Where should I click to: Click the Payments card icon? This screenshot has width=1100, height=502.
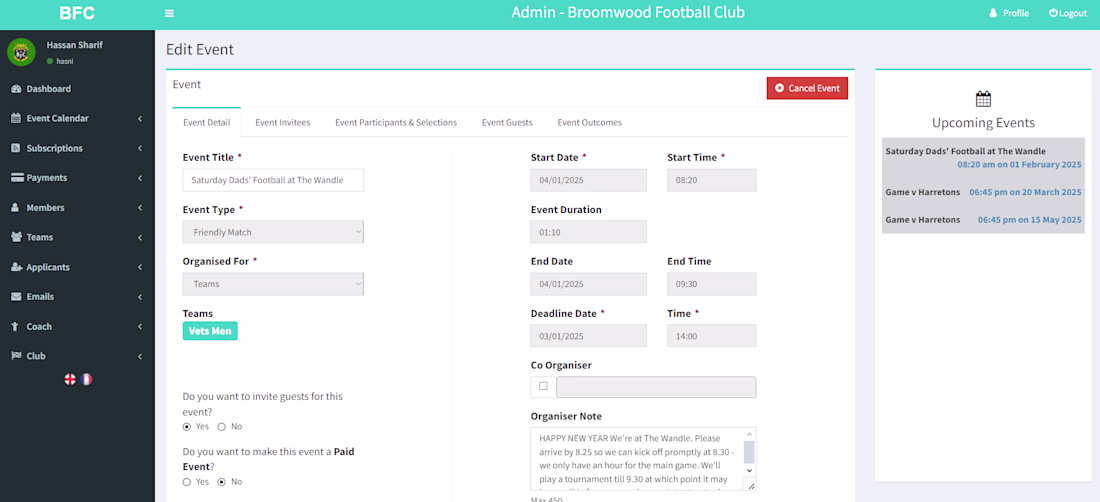click(17, 178)
